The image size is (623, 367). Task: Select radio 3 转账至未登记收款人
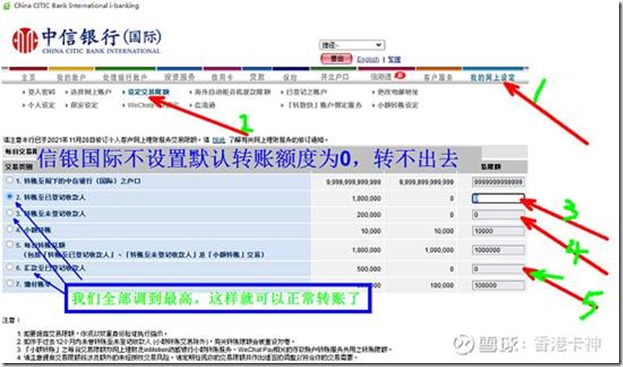coord(10,213)
